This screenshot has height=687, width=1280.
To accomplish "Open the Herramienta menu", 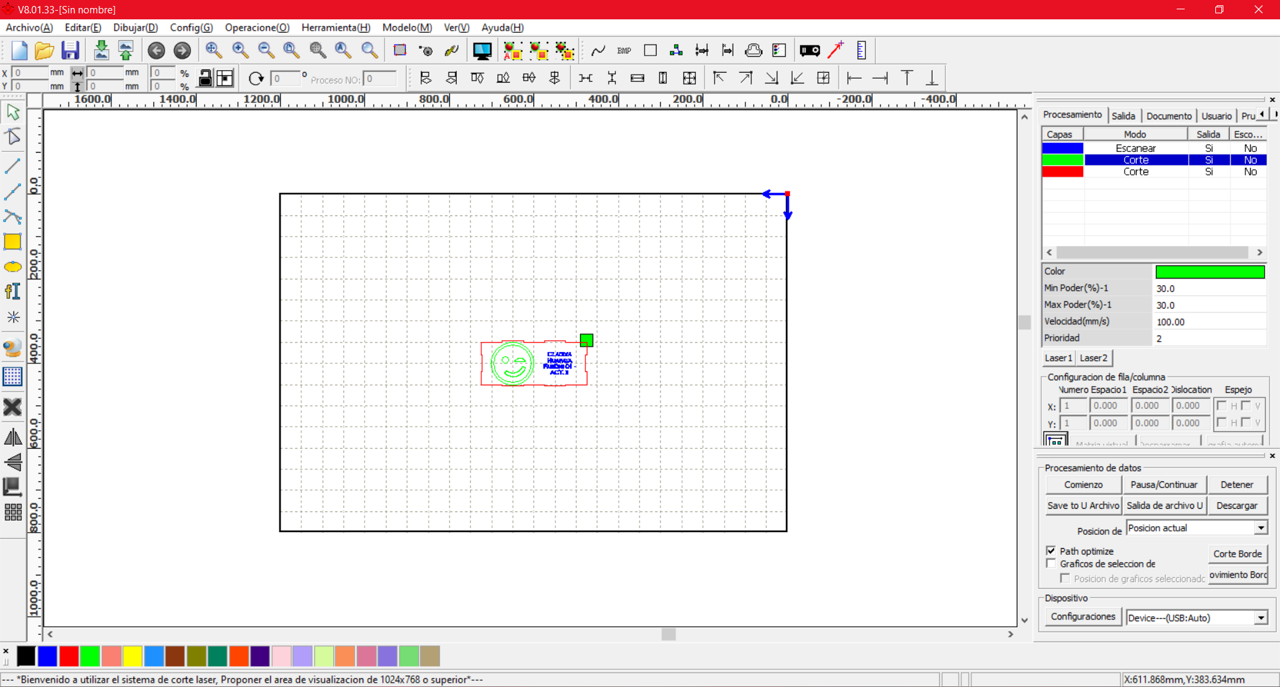I will coord(335,28).
